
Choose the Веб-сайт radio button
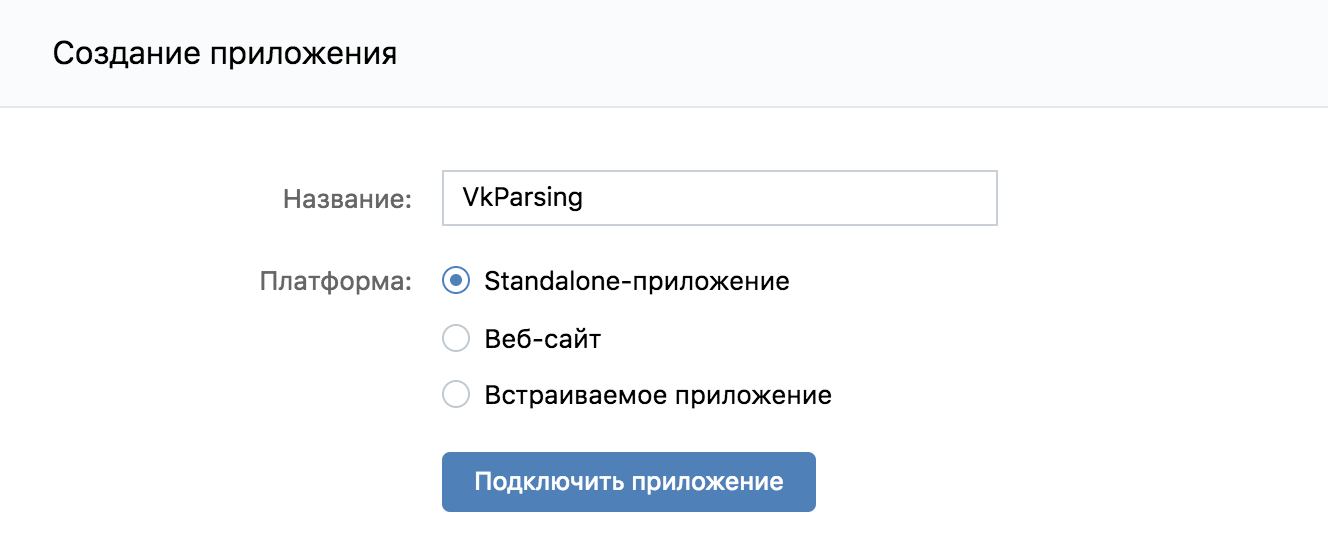456,339
